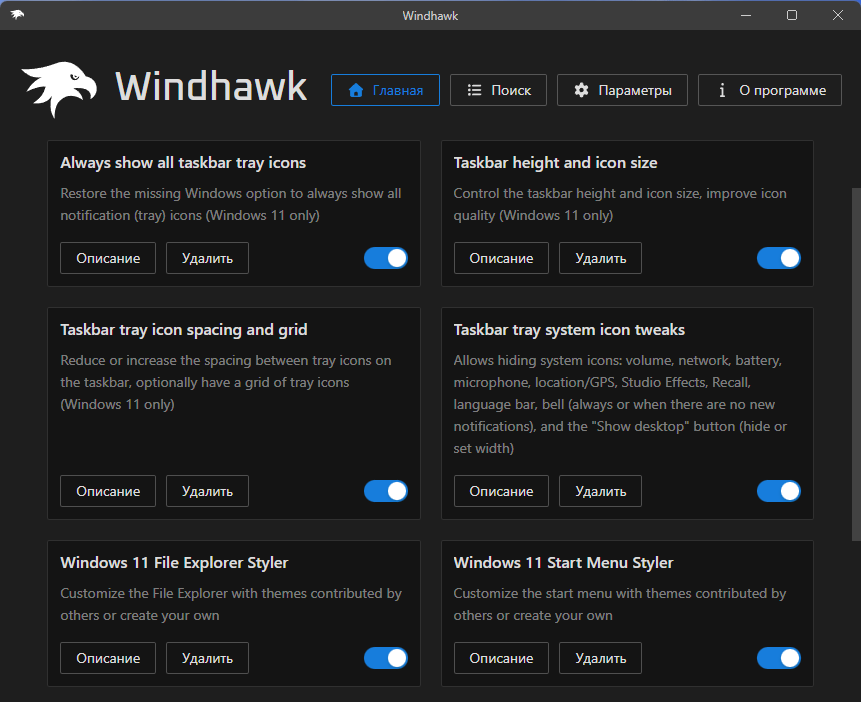
Task: Switch to the Поиск tab
Action: [x=498, y=90]
